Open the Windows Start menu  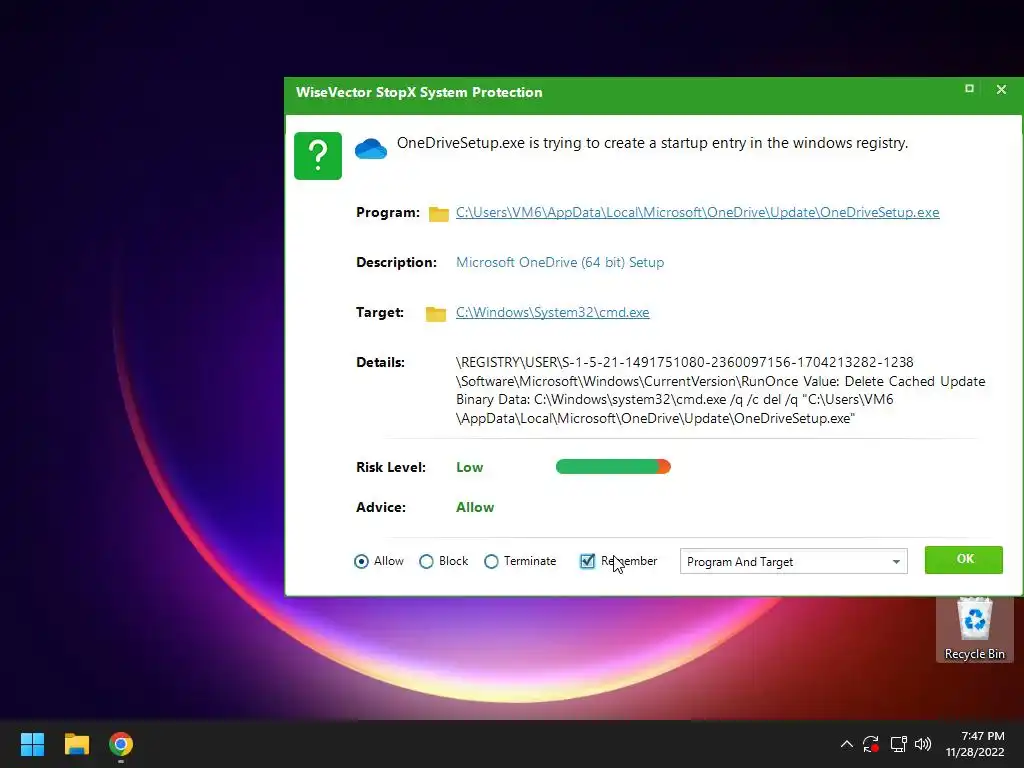[32, 744]
